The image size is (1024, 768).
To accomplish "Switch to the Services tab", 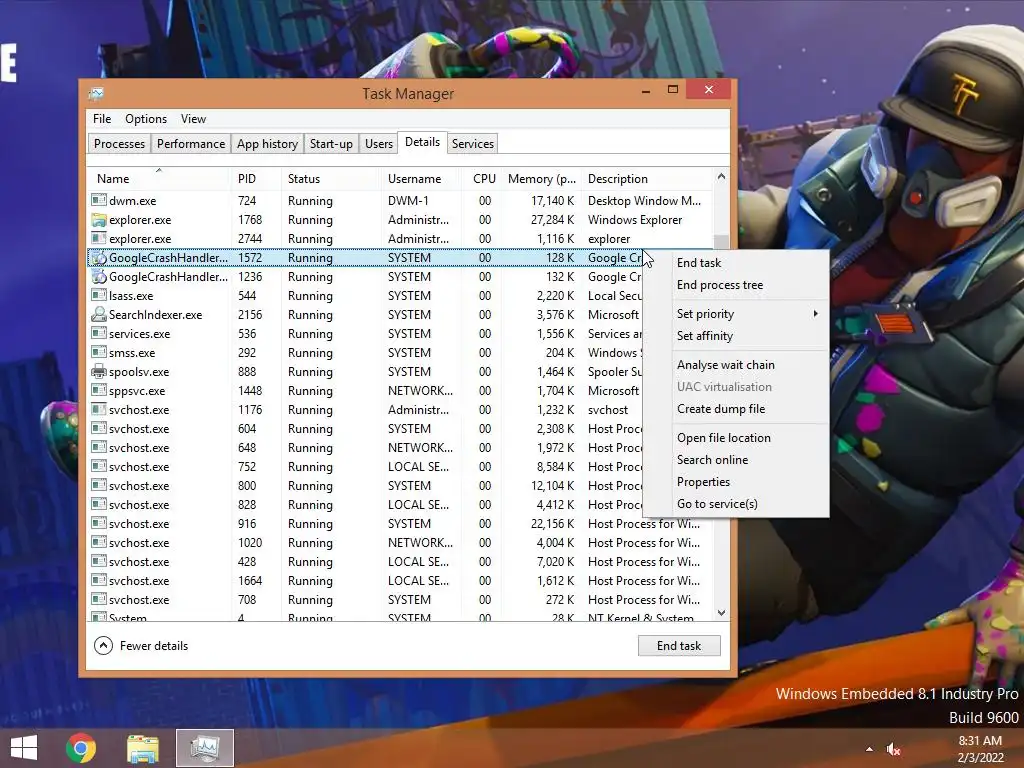I will [x=473, y=144].
